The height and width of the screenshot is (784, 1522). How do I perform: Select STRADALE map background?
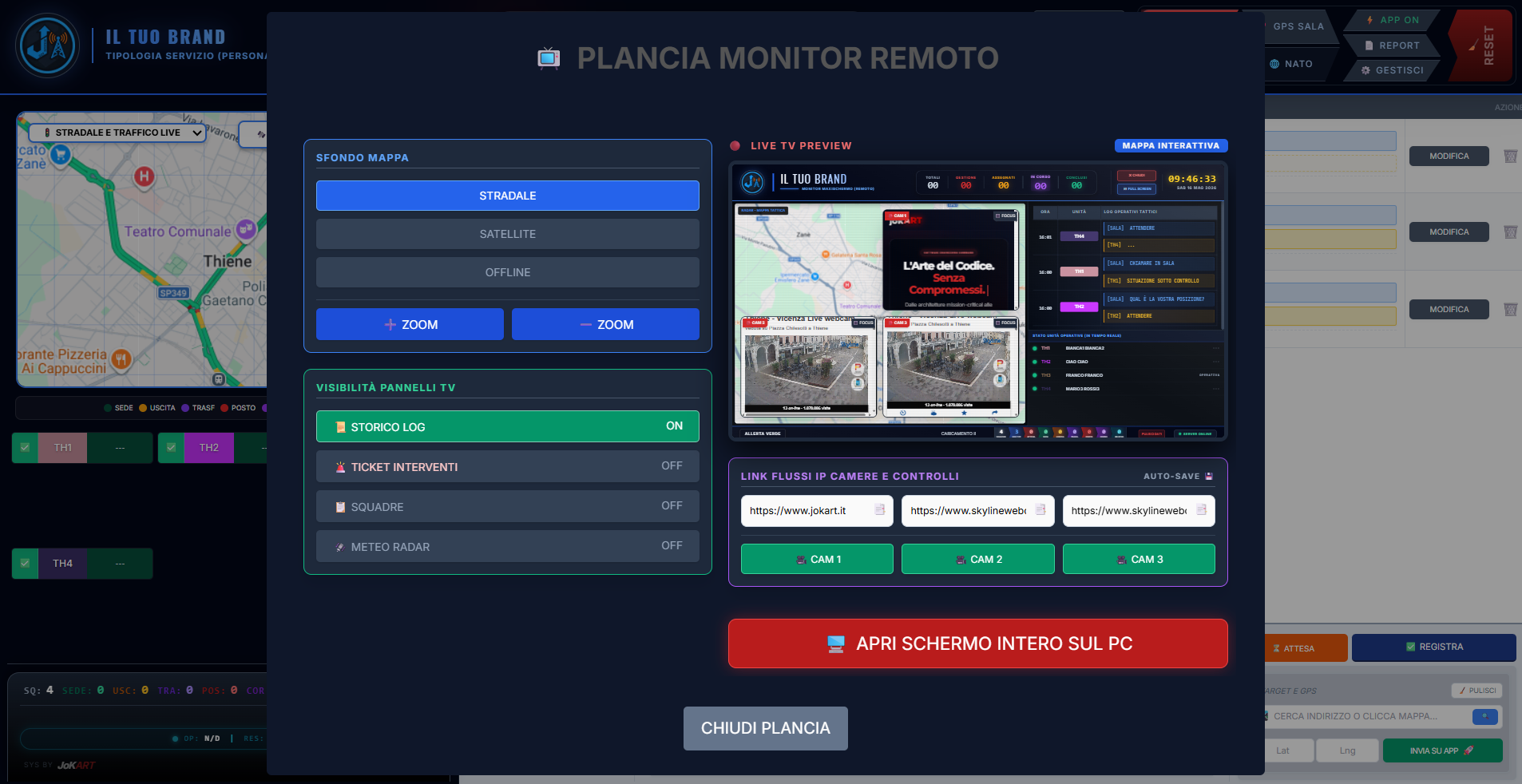507,196
